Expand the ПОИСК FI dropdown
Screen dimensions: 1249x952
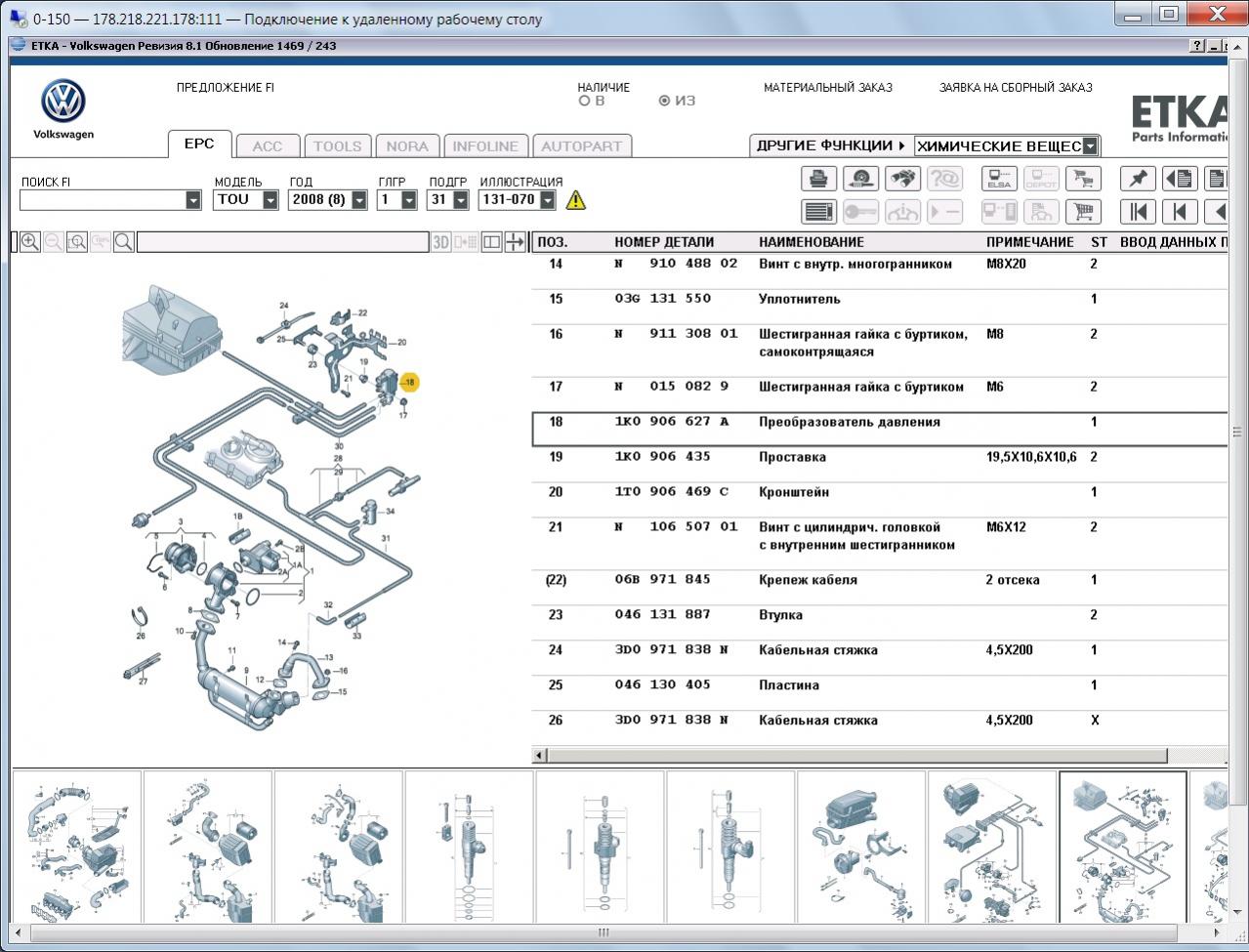192,200
